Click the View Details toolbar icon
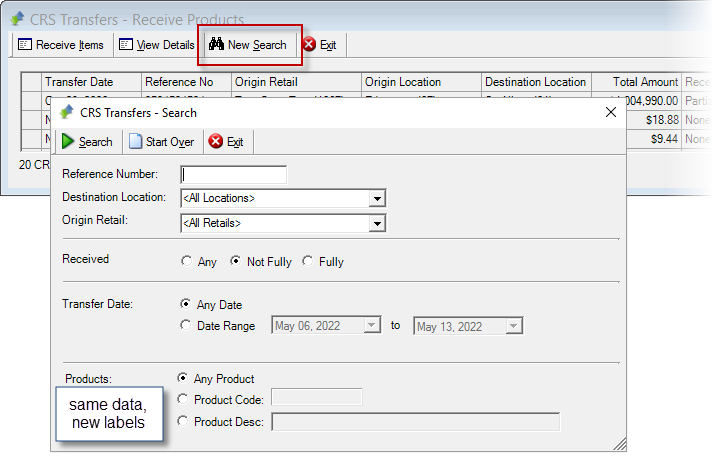This screenshot has width=714, height=459. click(x=126, y=44)
